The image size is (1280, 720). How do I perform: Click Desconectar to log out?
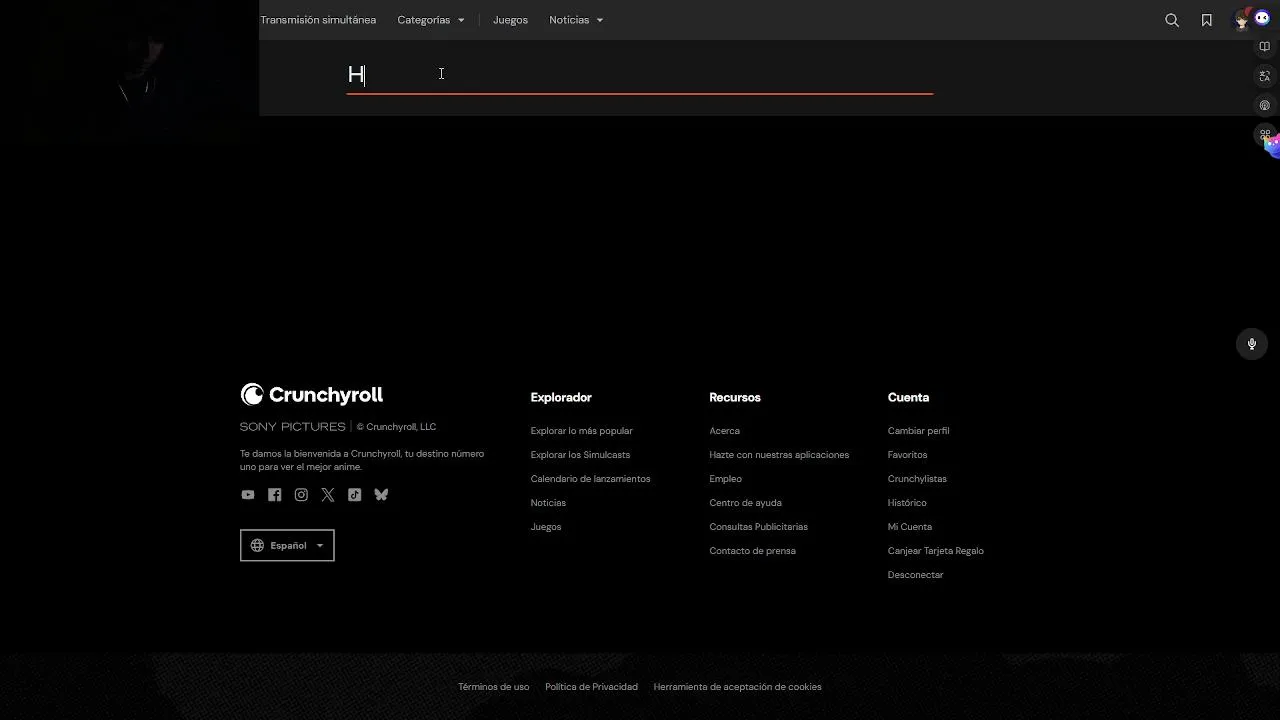tap(915, 575)
